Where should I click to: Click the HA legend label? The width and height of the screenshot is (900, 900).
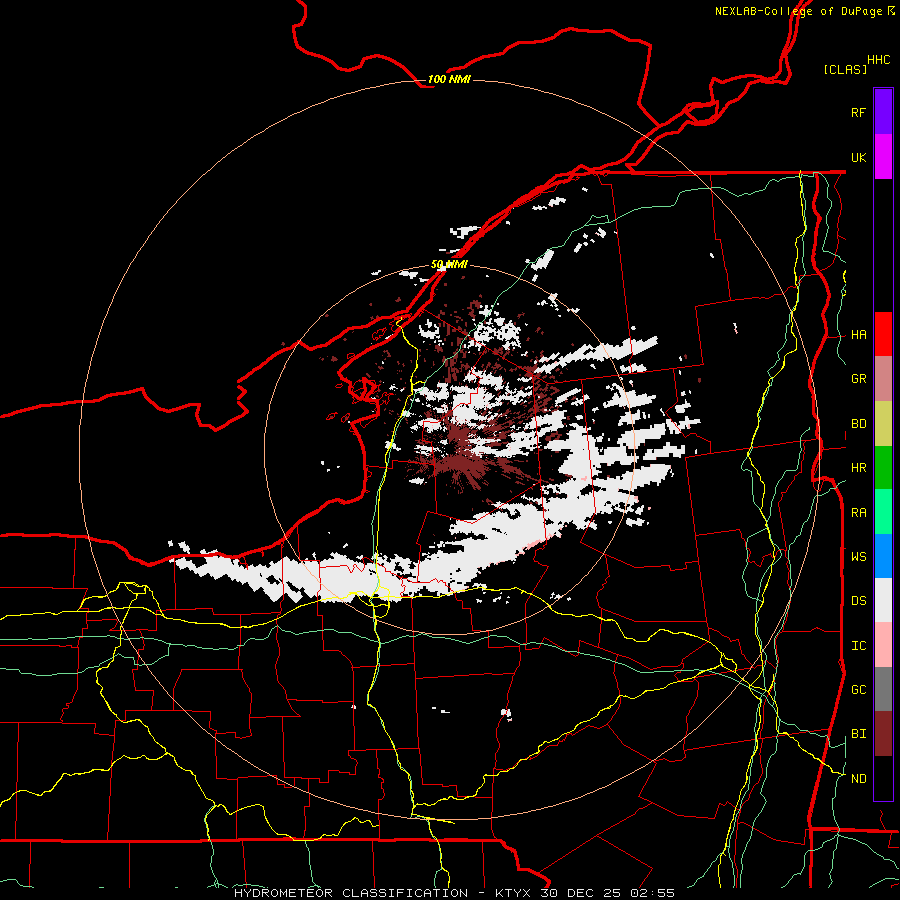pos(858,334)
